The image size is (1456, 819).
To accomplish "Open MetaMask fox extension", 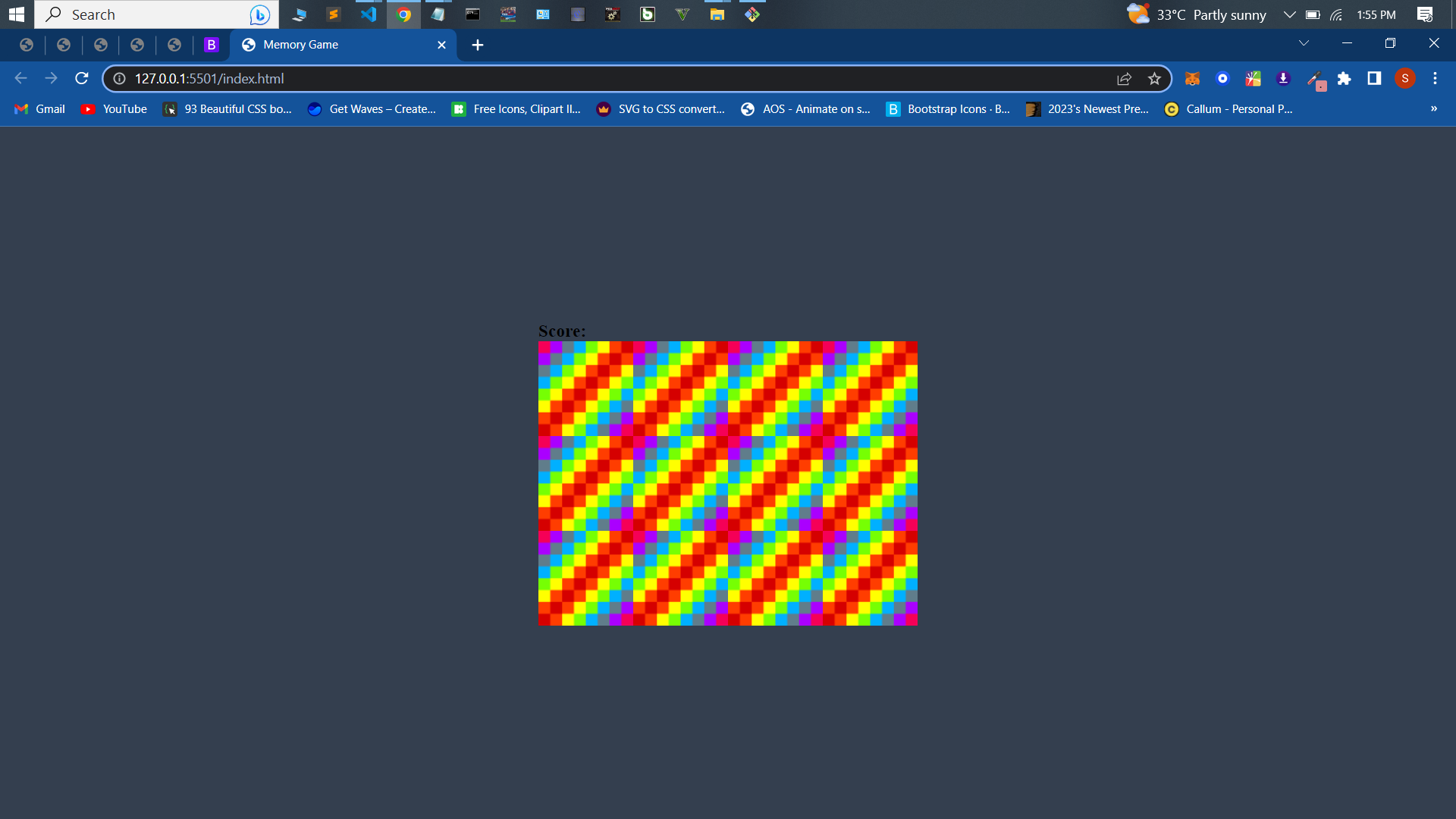I will tap(1192, 78).
